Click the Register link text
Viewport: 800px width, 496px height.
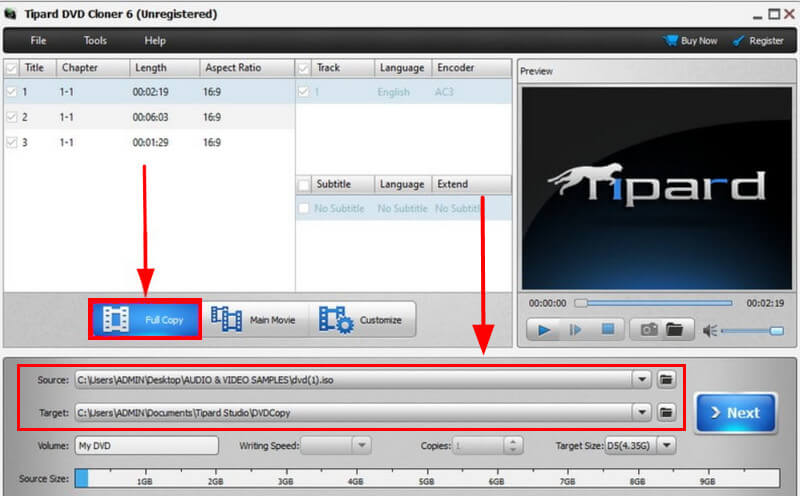766,41
